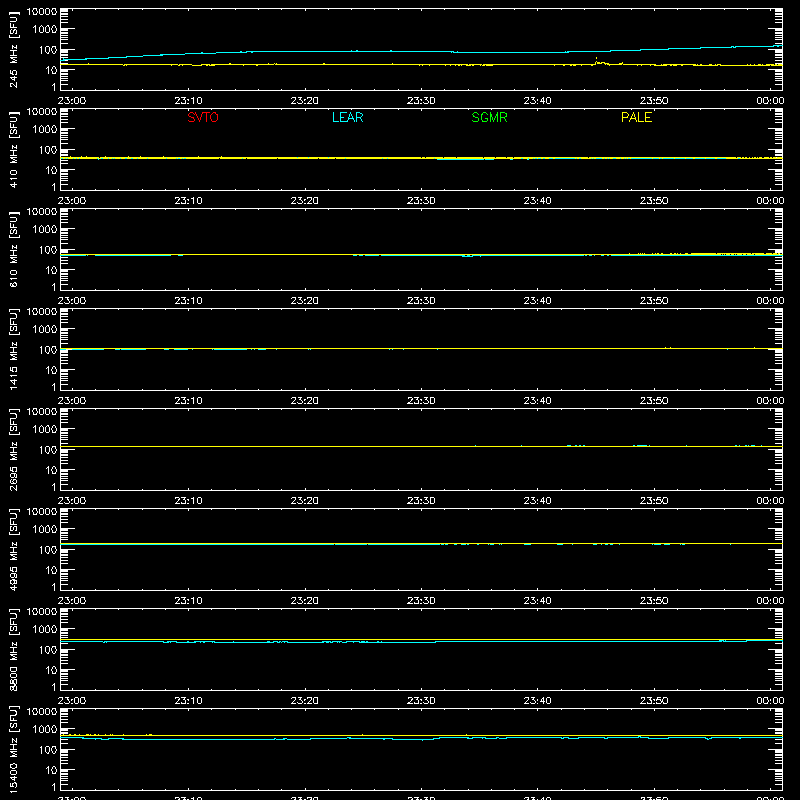Screen dimensions: 800x800
Task: Click 23:30 tick under the 245 MHz panel
Action: (x=421, y=101)
